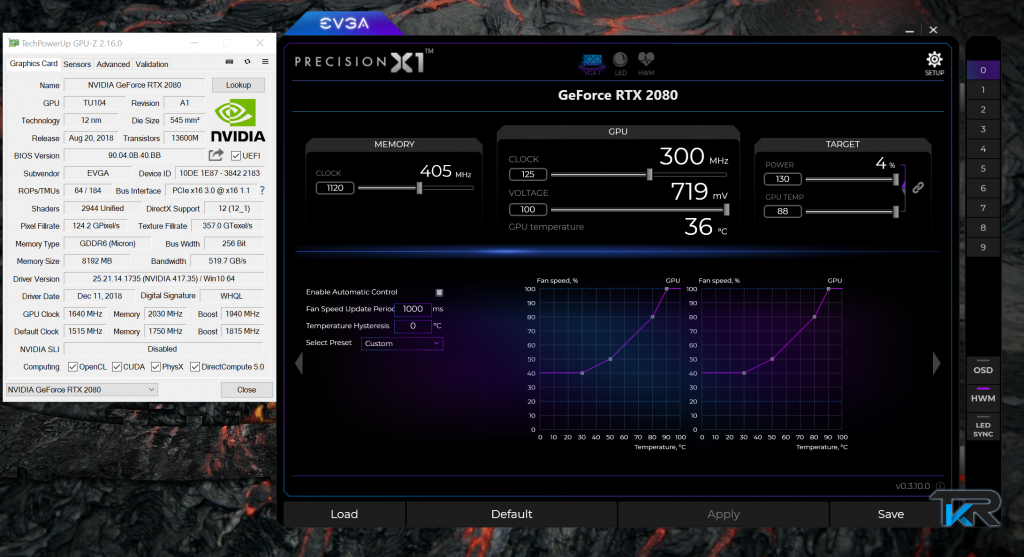1024x557 pixels.
Task: Toggle LED SYNC in the sidebar
Action: (x=983, y=428)
